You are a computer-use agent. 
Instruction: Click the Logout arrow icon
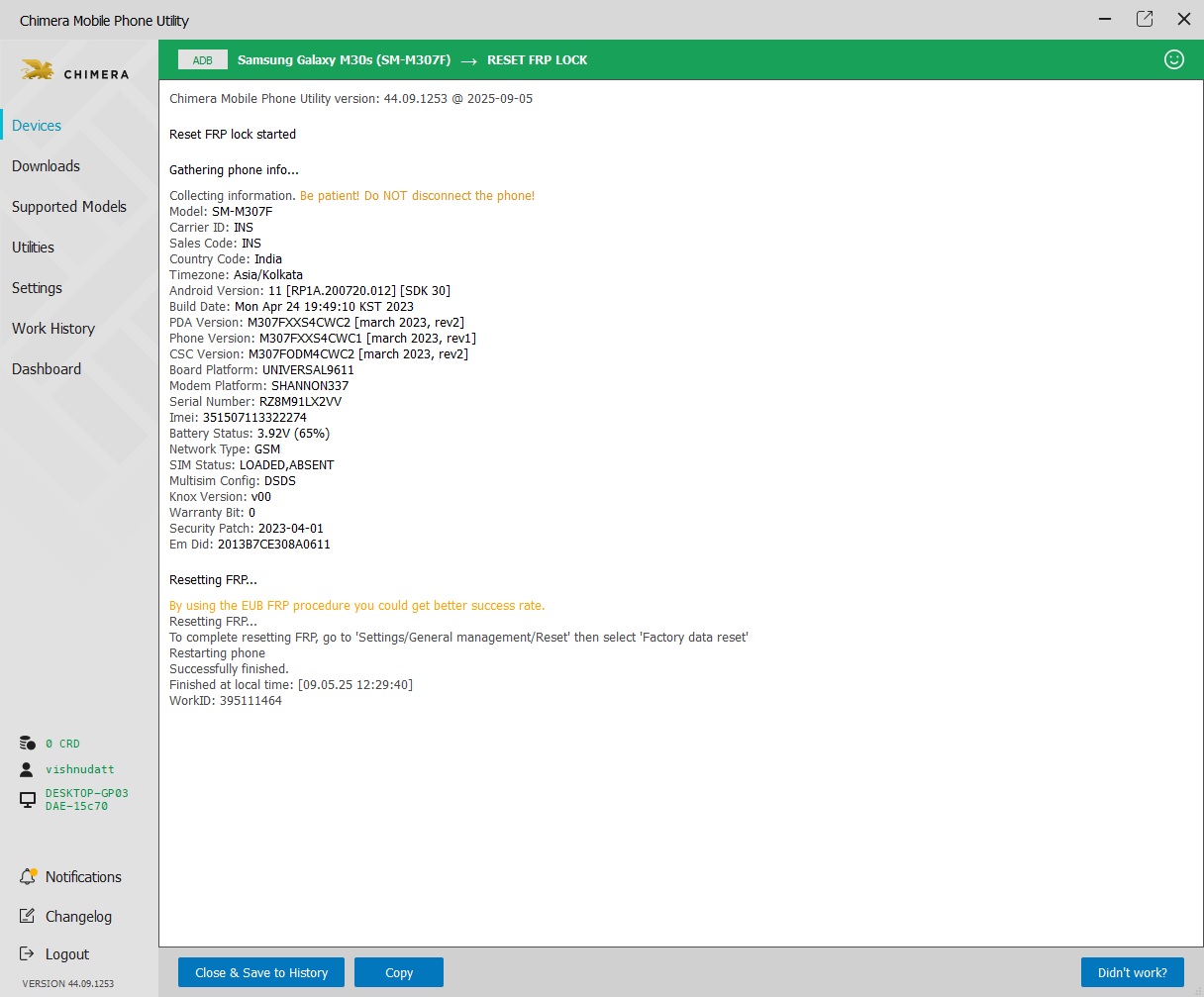pyautogui.click(x=27, y=954)
